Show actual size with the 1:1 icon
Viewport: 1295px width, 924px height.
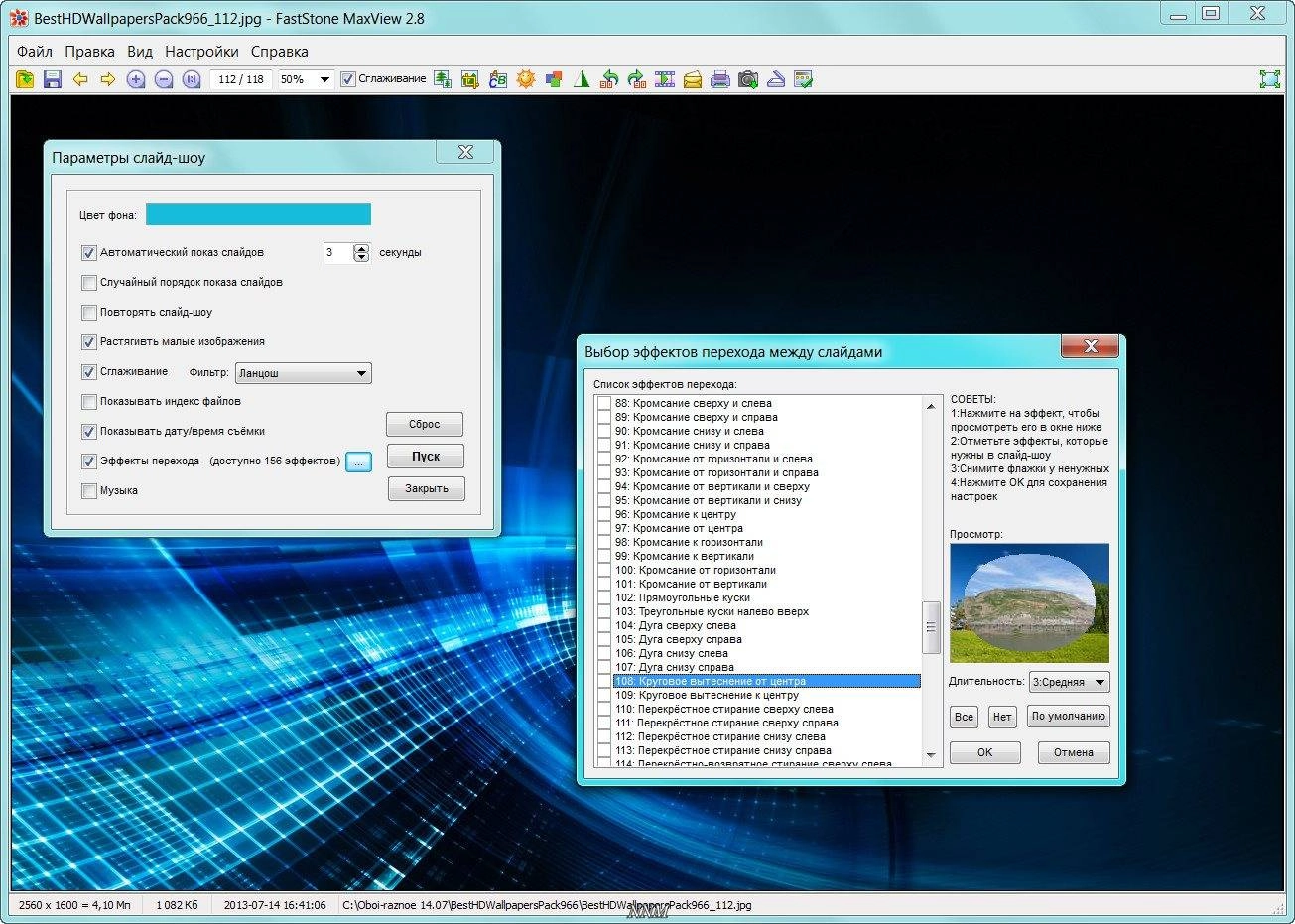coord(192,79)
